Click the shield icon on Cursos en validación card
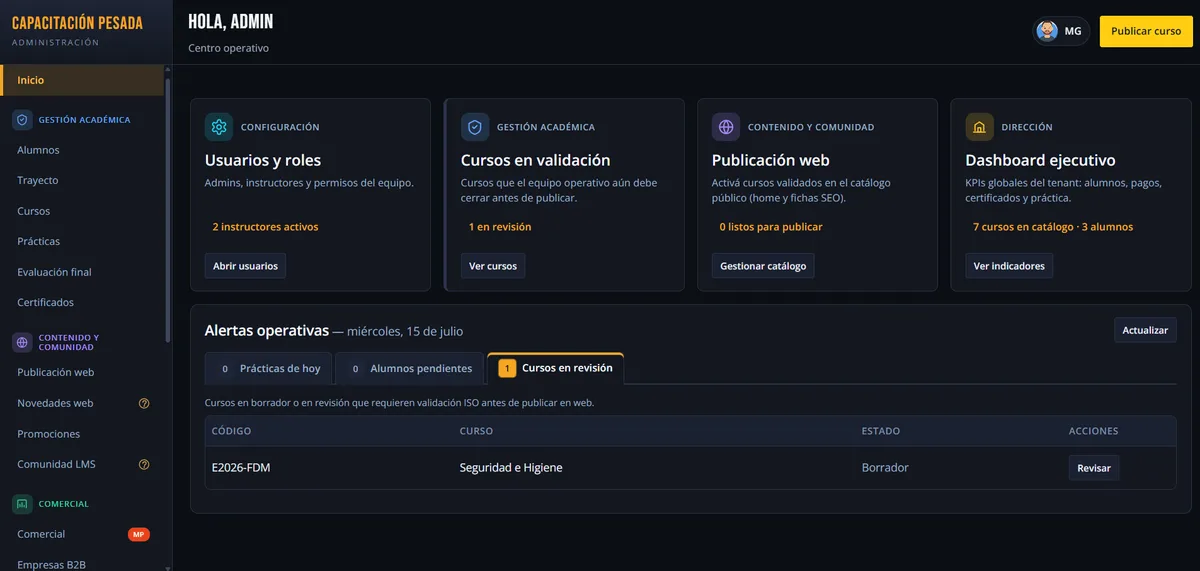The height and width of the screenshot is (571, 1200). [475, 127]
